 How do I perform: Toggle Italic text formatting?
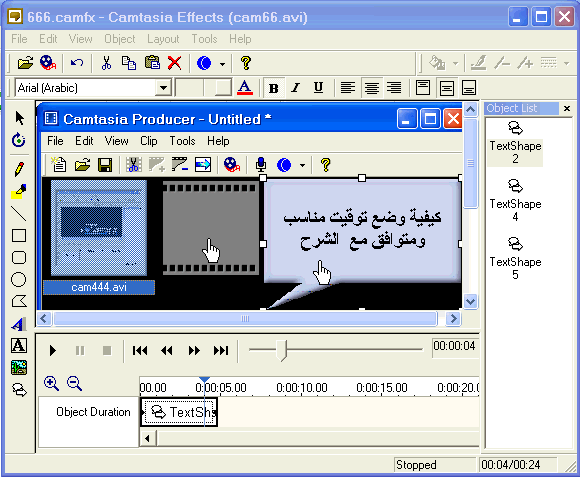tap(295, 88)
